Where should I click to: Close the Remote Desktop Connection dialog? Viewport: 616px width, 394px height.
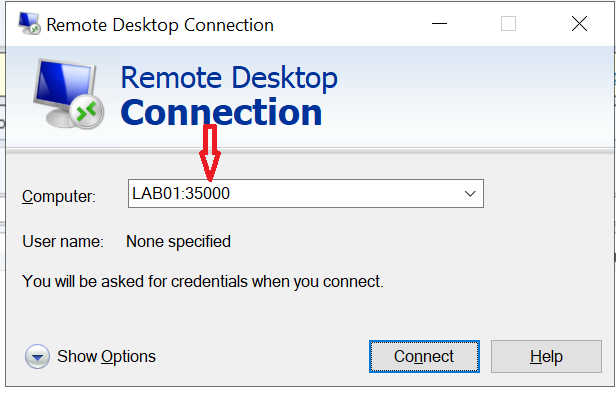tap(579, 24)
